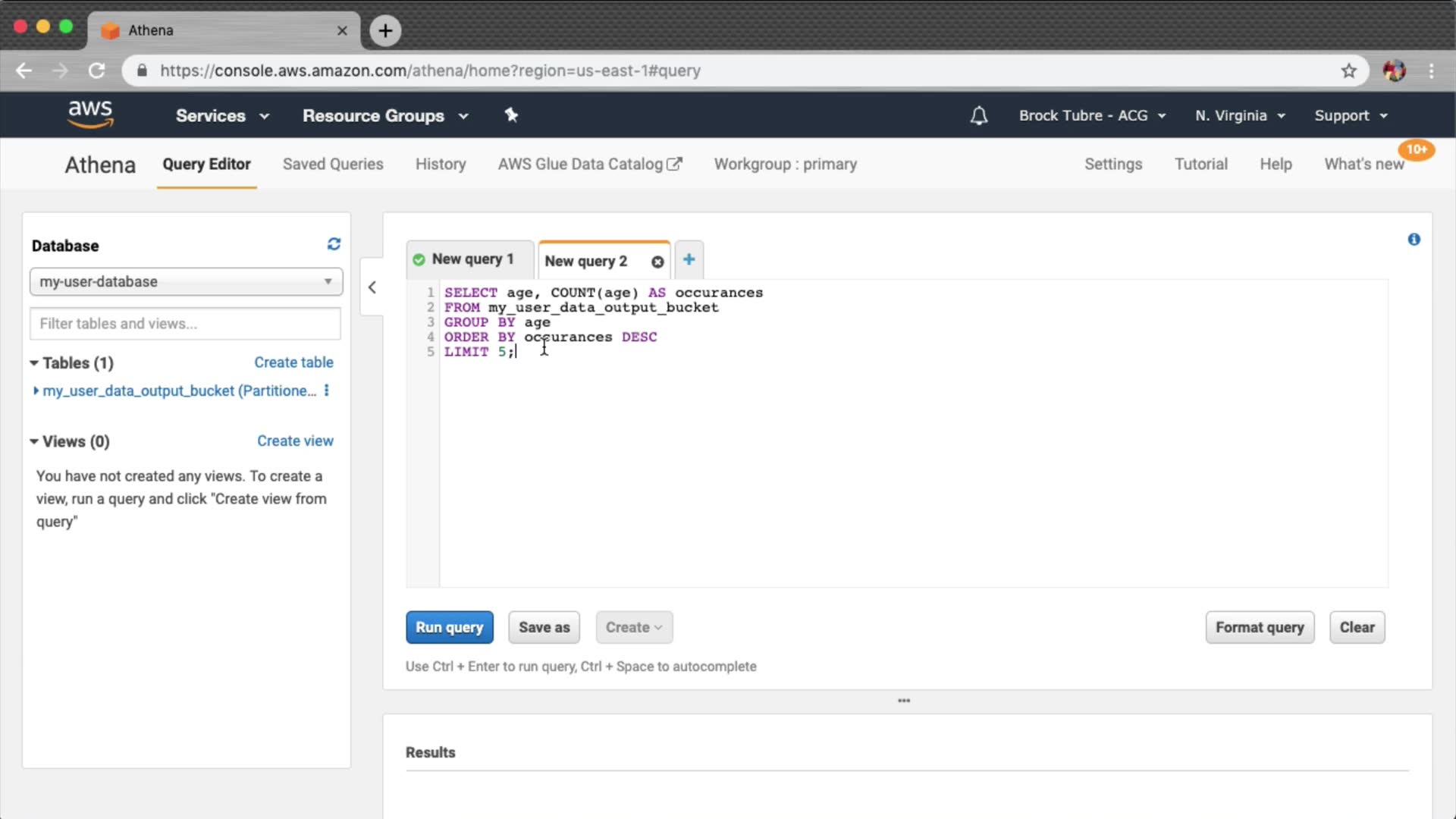
Task: Click the database refresh icon
Action: coord(334,244)
